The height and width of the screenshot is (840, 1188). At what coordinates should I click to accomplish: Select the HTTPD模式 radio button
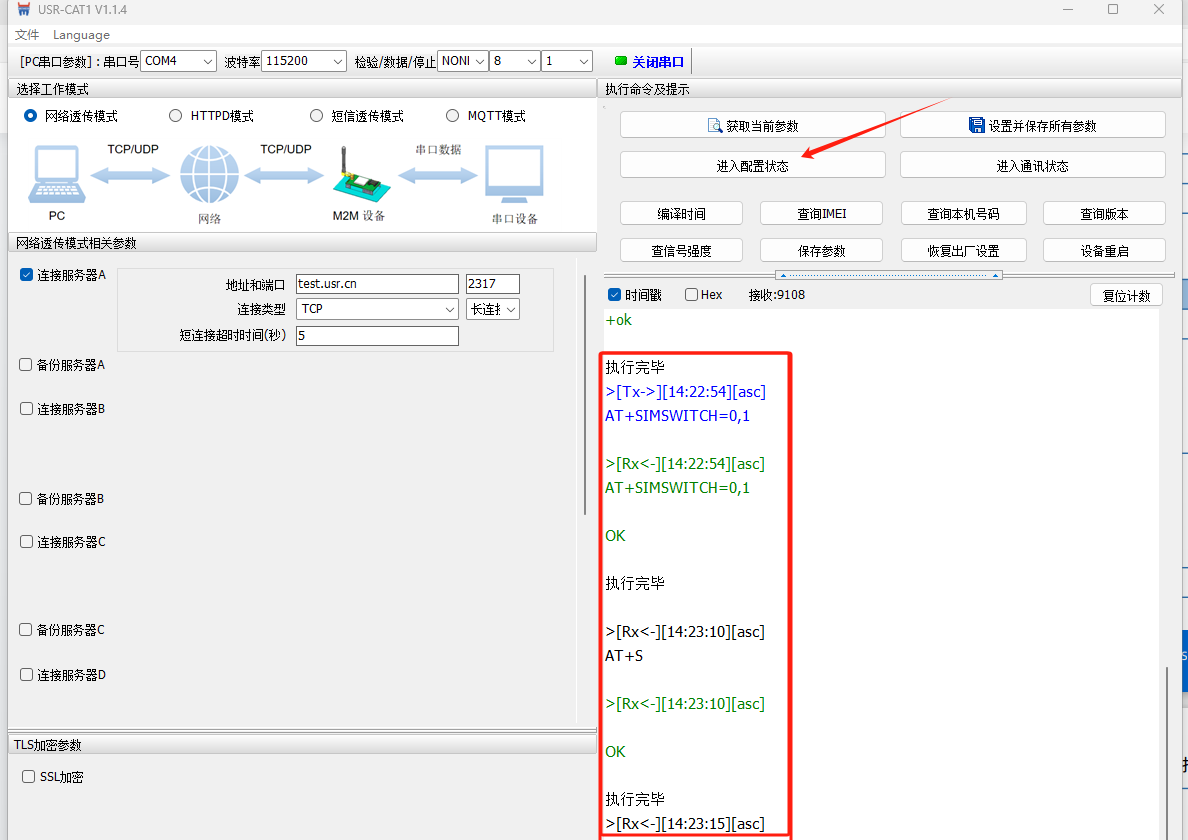click(176, 116)
